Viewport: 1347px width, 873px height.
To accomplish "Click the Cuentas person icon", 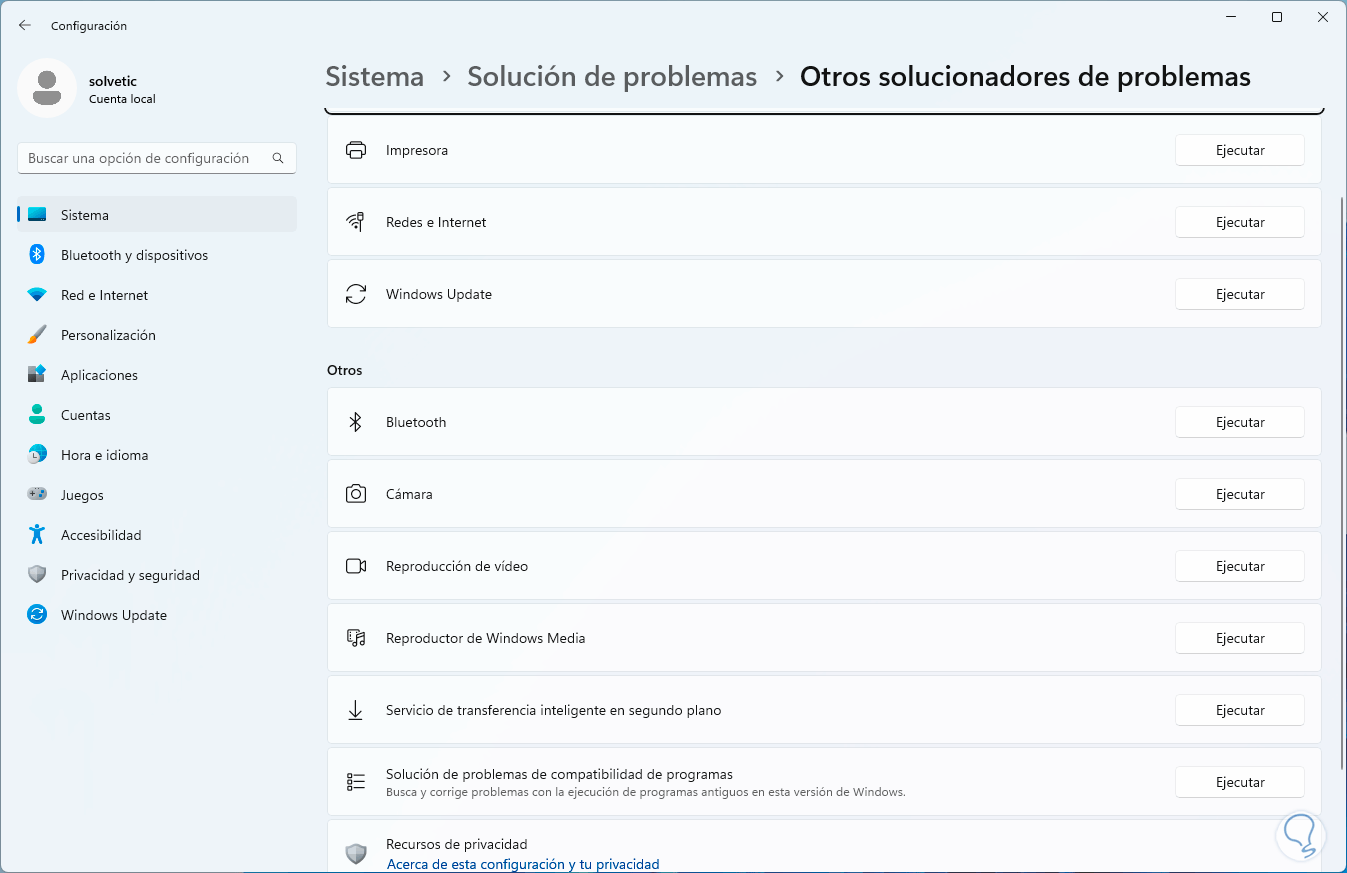I will point(37,415).
